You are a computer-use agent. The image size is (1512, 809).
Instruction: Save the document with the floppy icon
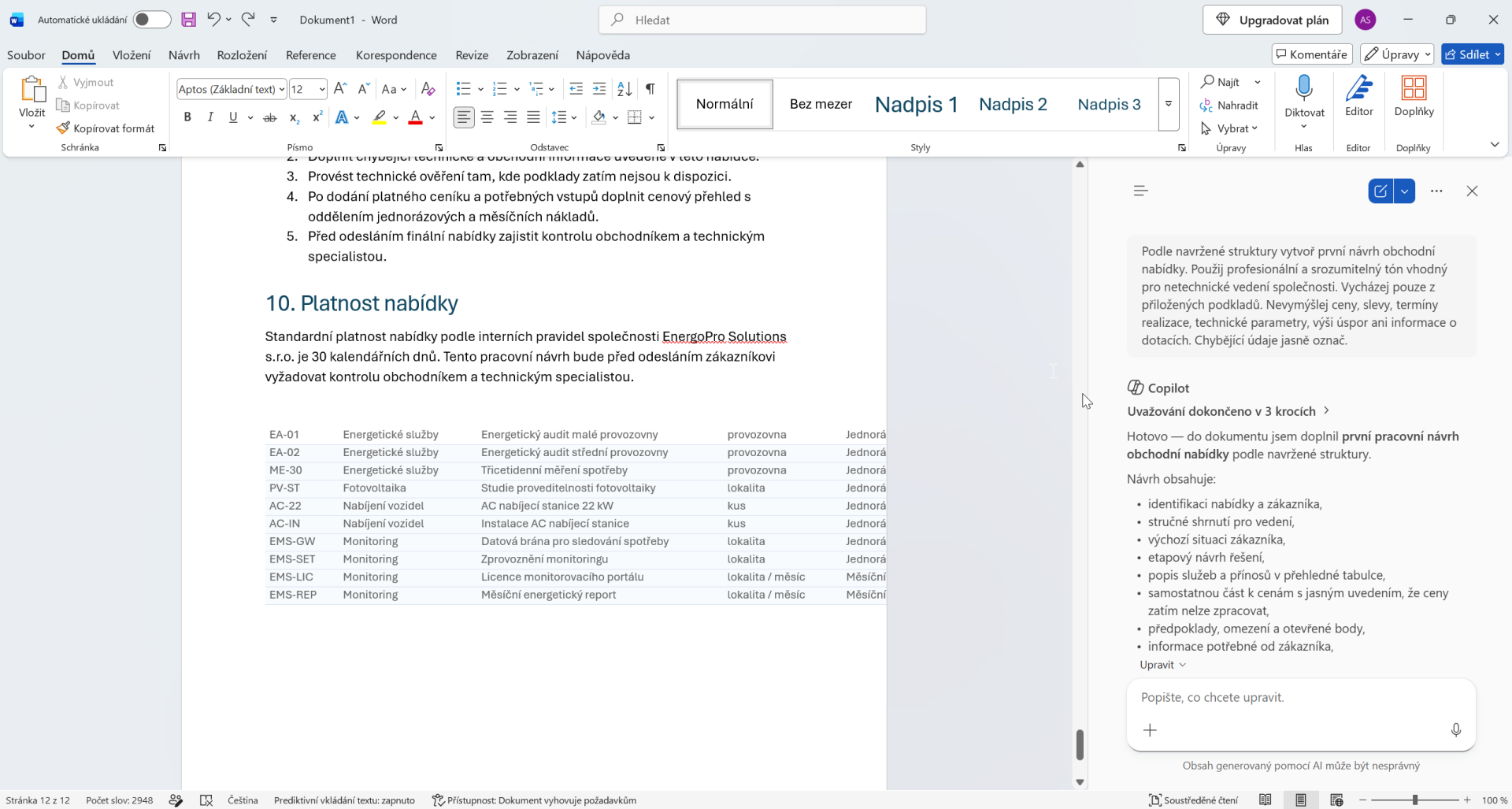[188, 20]
